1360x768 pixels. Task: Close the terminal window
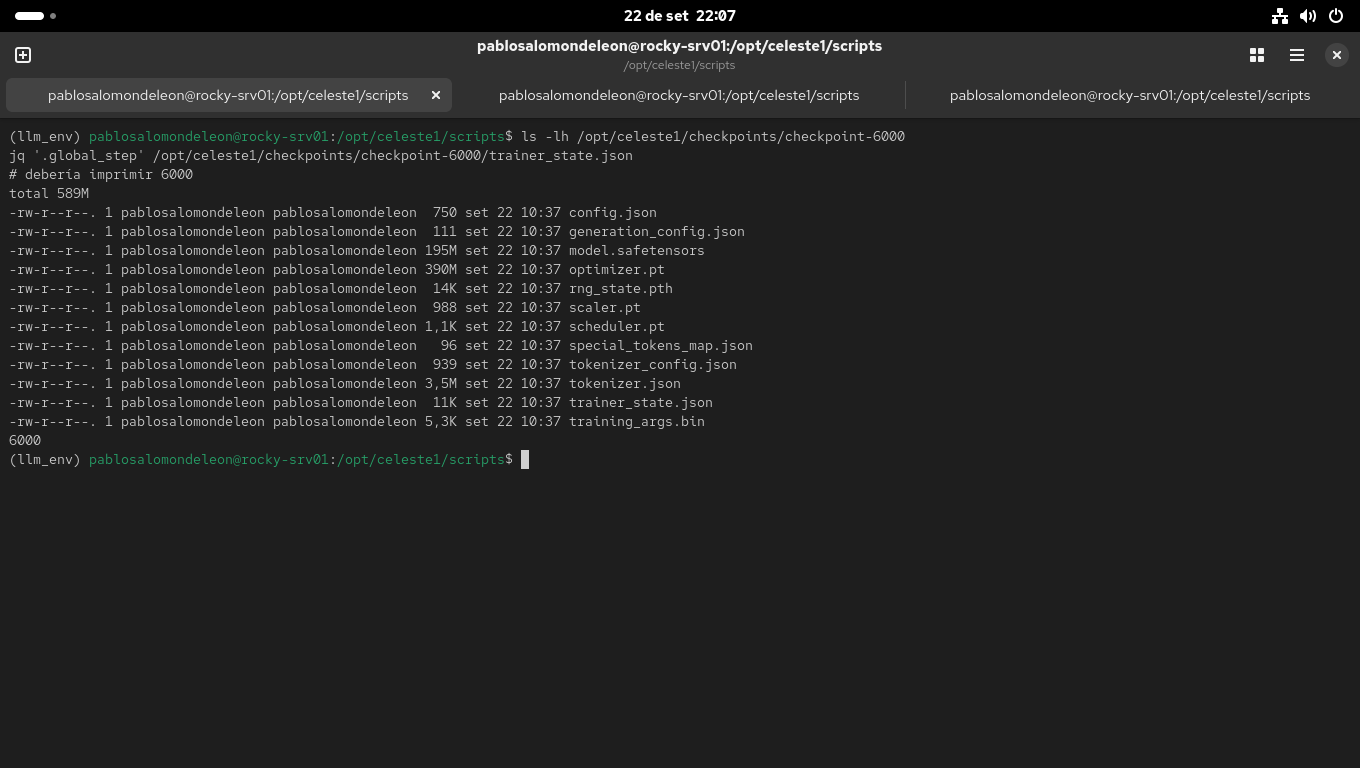coord(1336,55)
